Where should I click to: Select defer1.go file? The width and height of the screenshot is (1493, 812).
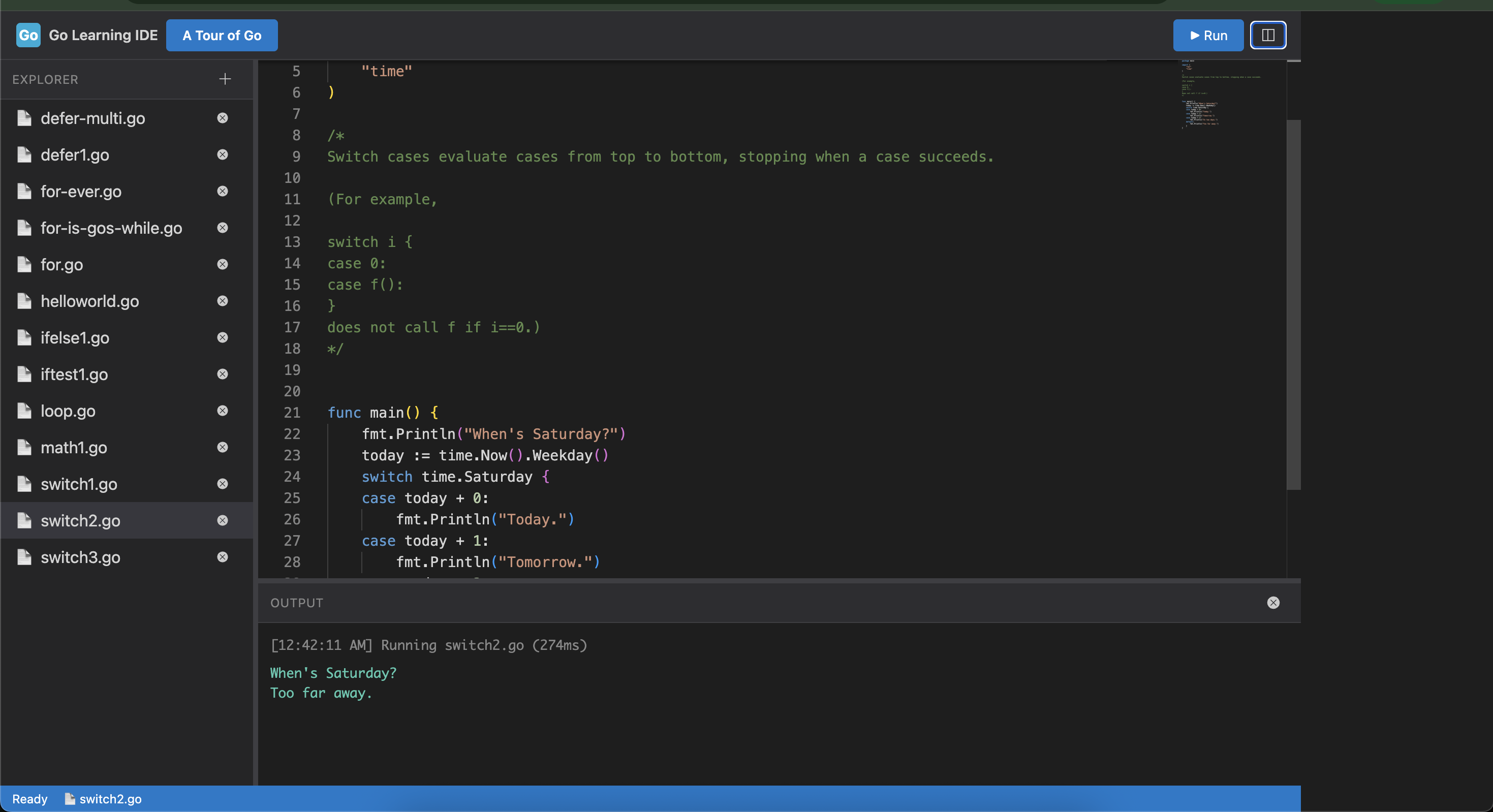[74, 155]
